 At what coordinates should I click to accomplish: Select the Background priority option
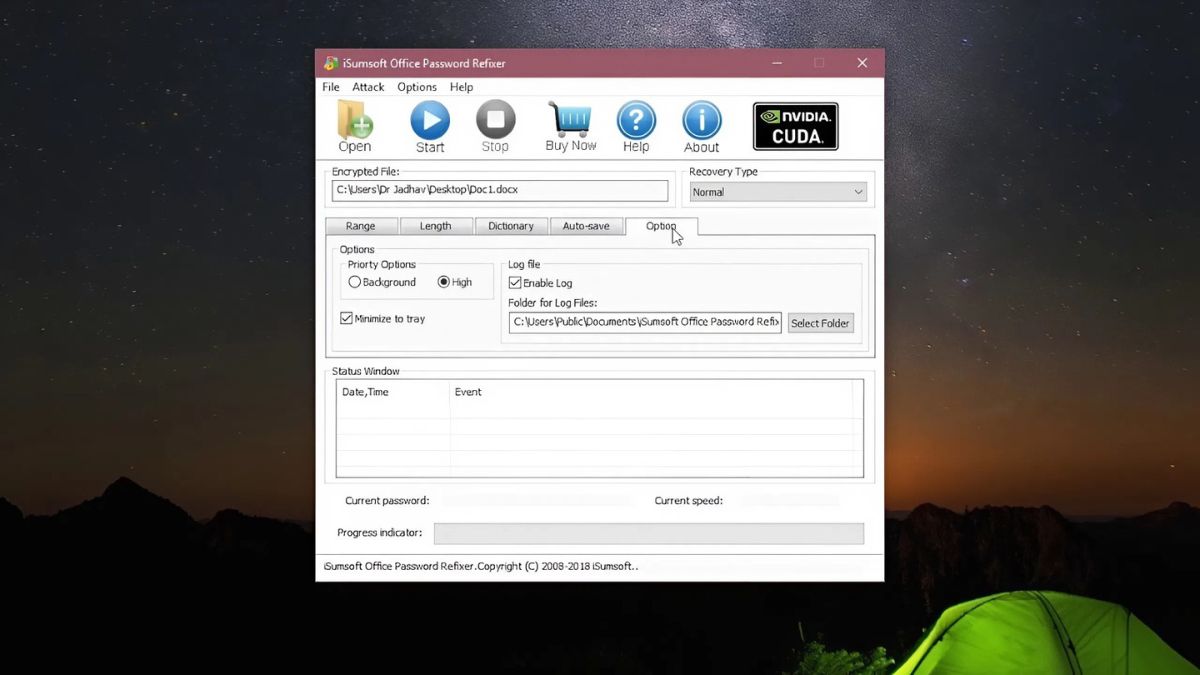coord(356,282)
